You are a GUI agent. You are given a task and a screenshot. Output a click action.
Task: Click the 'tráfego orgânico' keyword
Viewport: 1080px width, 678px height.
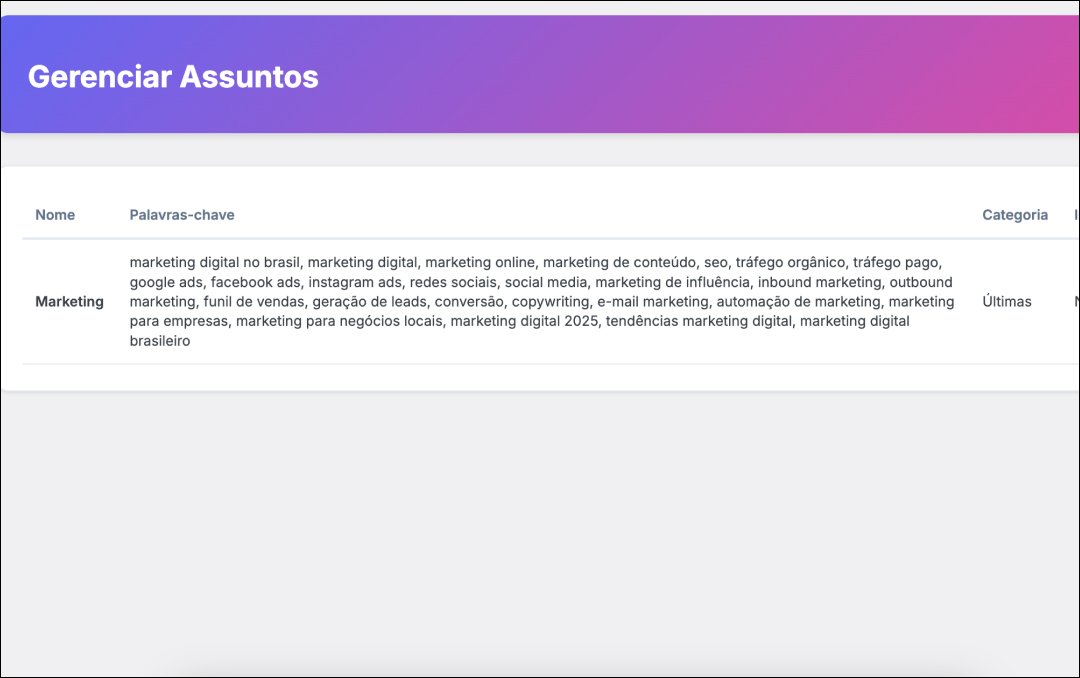pyautogui.click(x=790, y=262)
